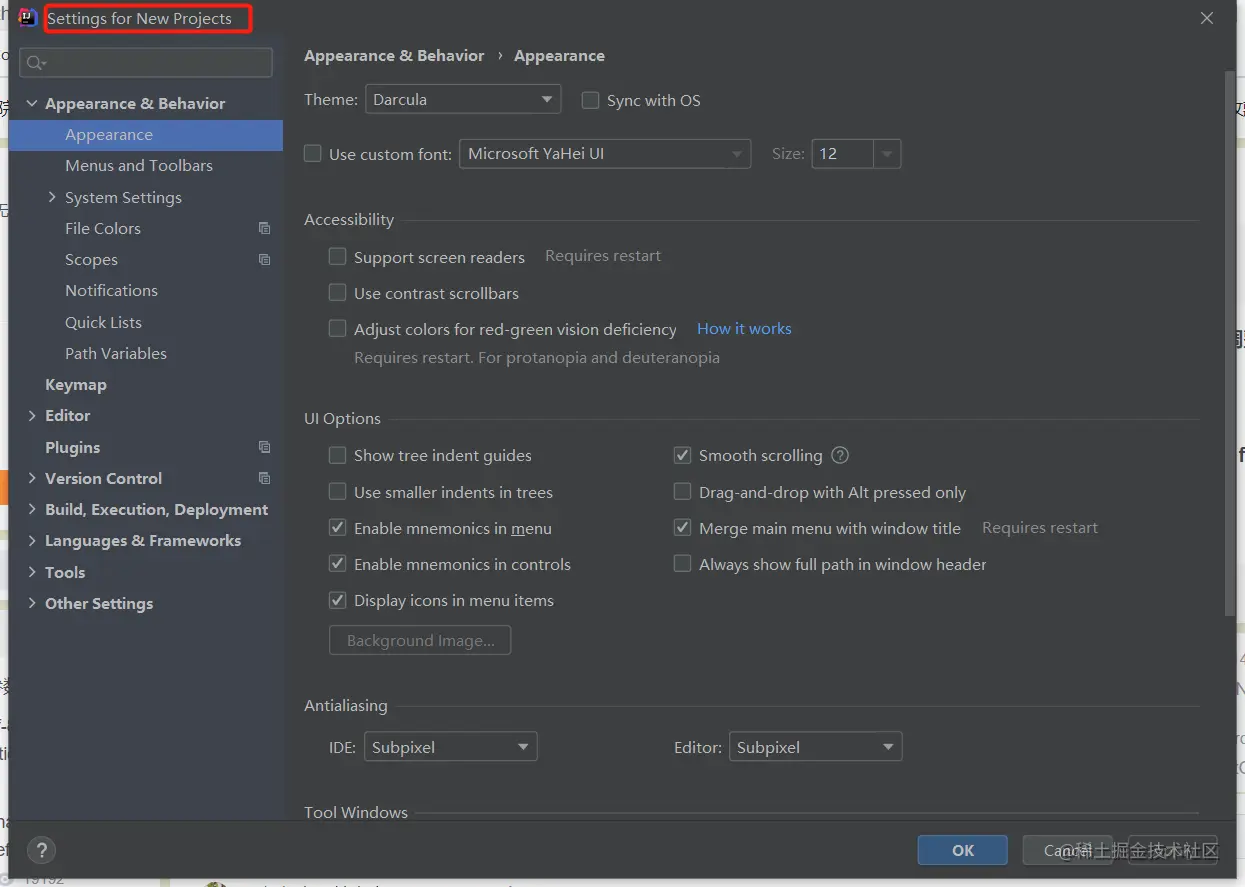Click the search magnifier icon in settings search
The image size is (1245, 887).
(35, 63)
